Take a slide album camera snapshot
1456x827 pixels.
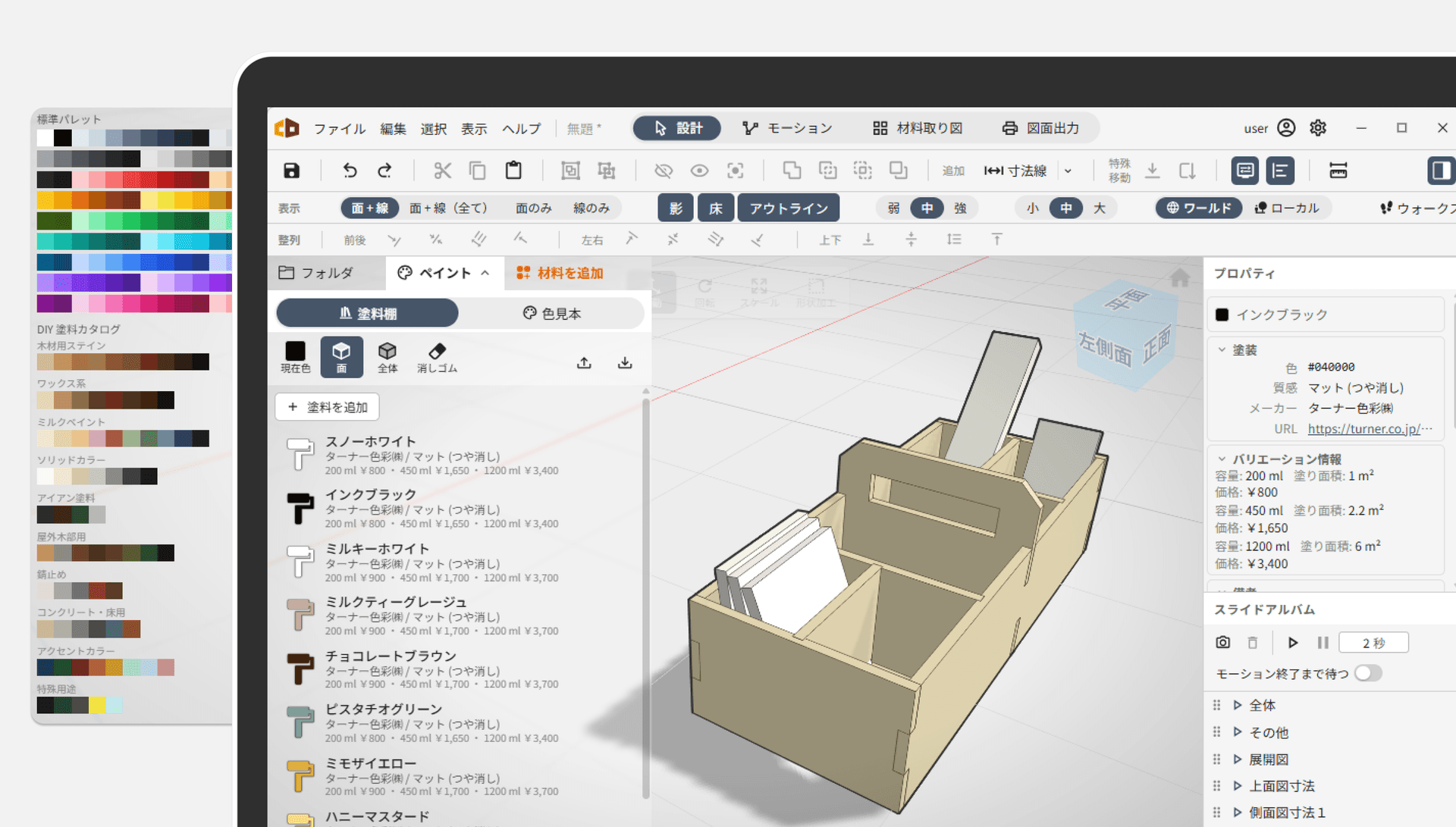pos(1222,643)
